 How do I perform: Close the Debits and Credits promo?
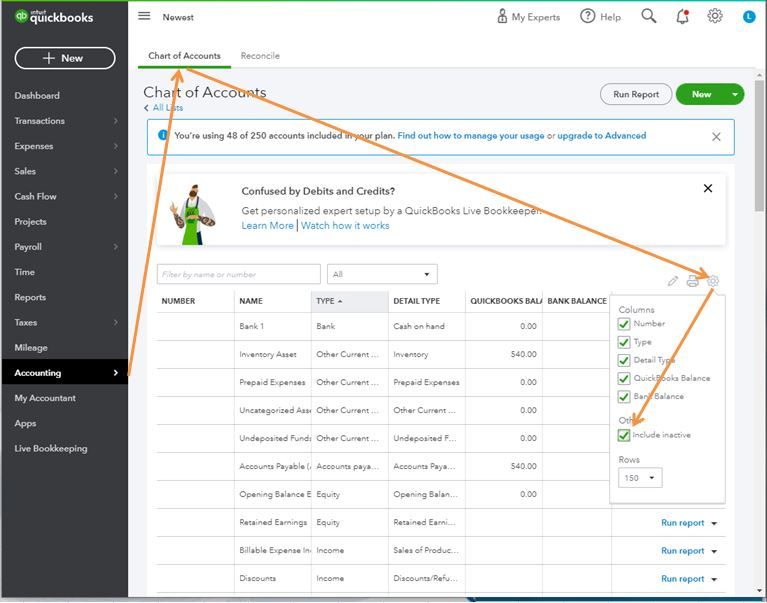click(x=708, y=188)
